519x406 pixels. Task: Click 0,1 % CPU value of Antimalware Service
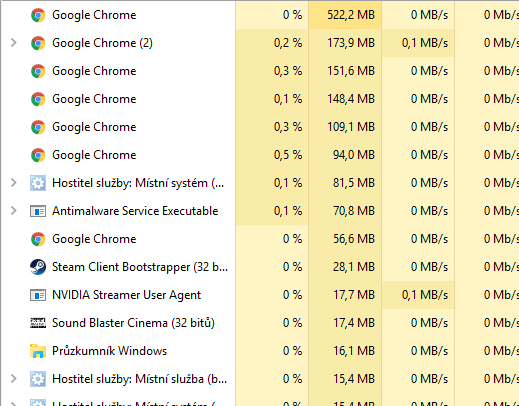tap(288, 211)
